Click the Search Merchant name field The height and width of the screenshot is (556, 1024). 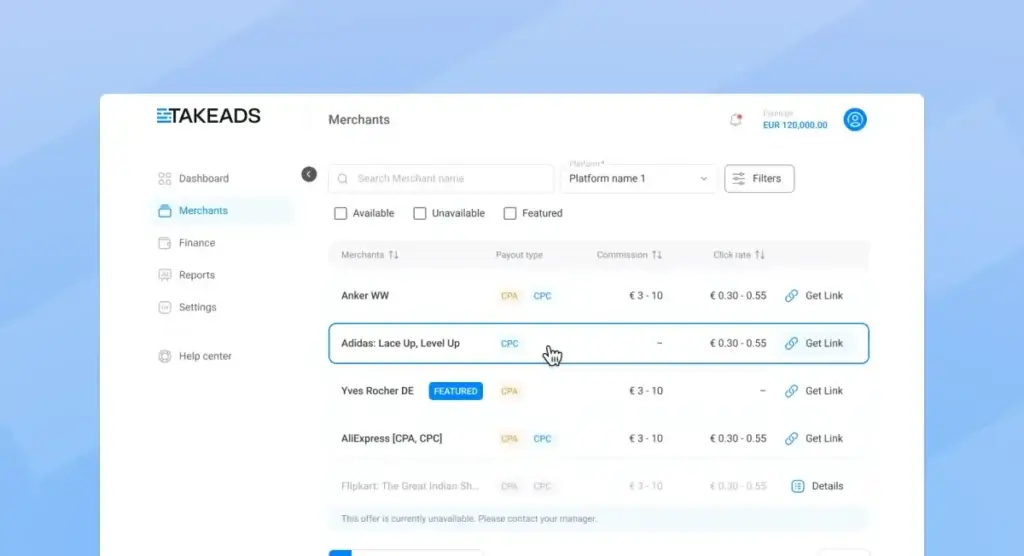click(441, 178)
